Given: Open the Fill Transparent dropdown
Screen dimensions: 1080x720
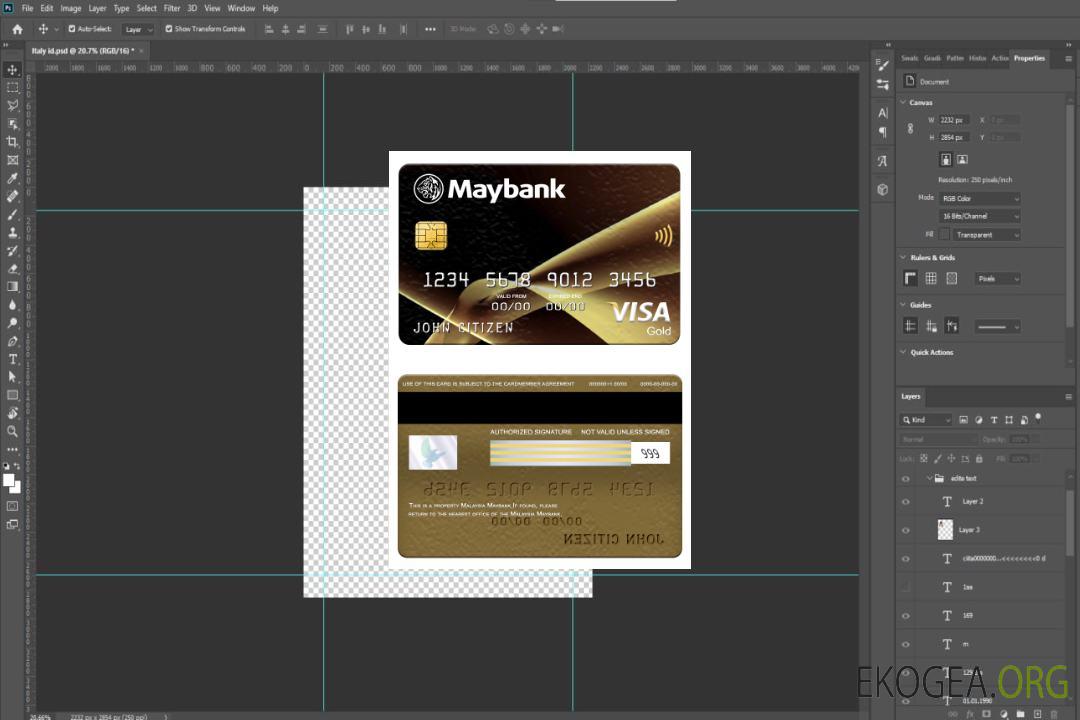Looking at the screenshot, I should tap(986, 235).
